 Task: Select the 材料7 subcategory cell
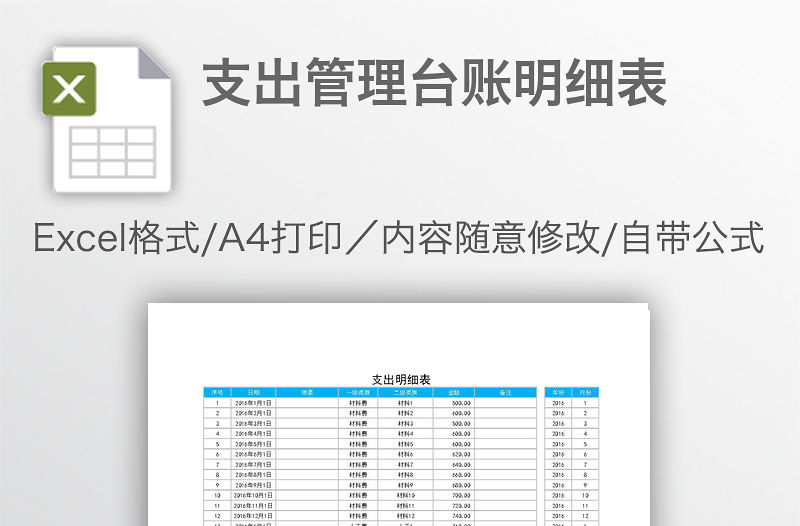click(x=406, y=465)
